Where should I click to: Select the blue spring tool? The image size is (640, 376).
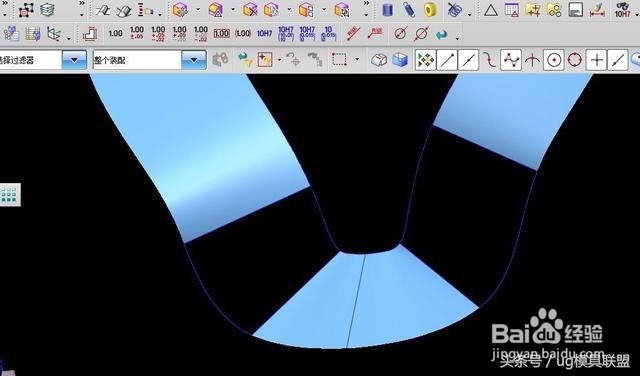pyautogui.click(x=409, y=10)
